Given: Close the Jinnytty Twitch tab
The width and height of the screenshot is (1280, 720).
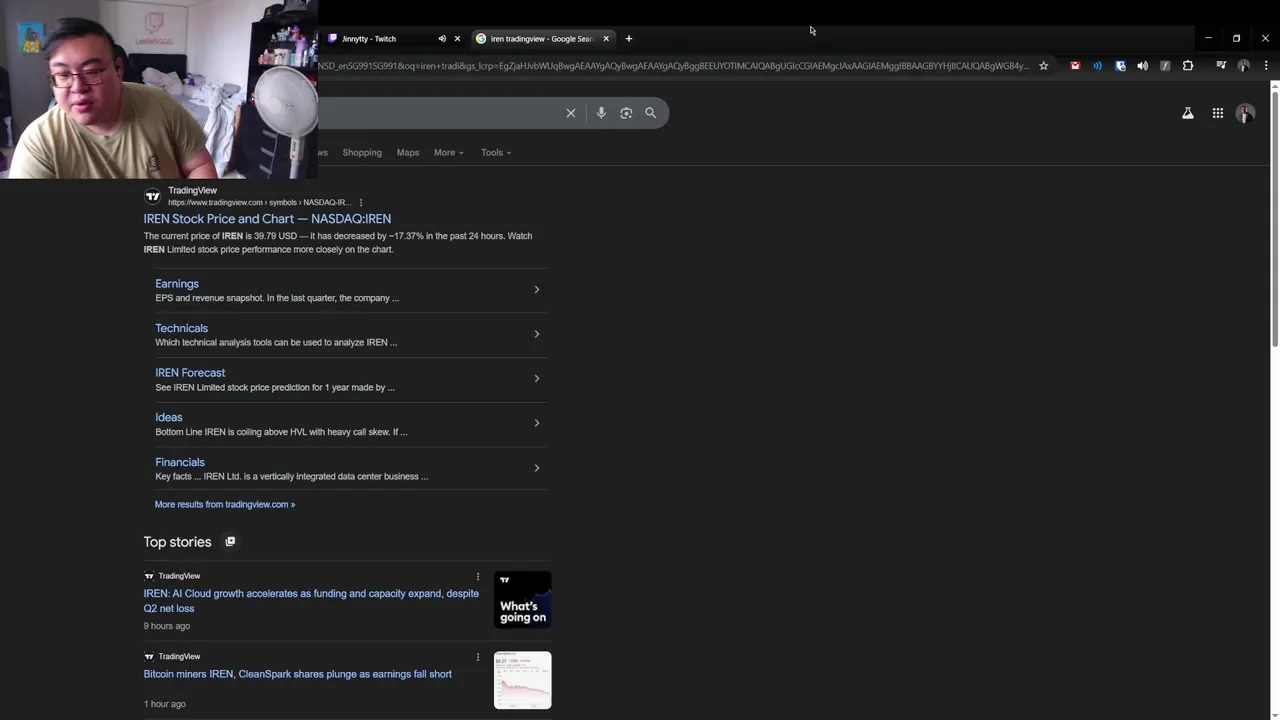Looking at the screenshot, I should 458,38.
